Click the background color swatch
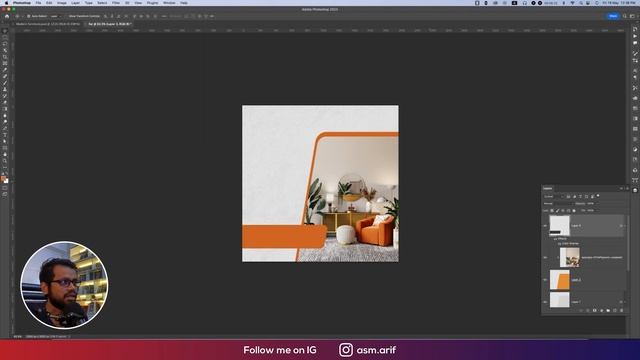This screenshot has height=360, width=640. click(x=6, y=181)
